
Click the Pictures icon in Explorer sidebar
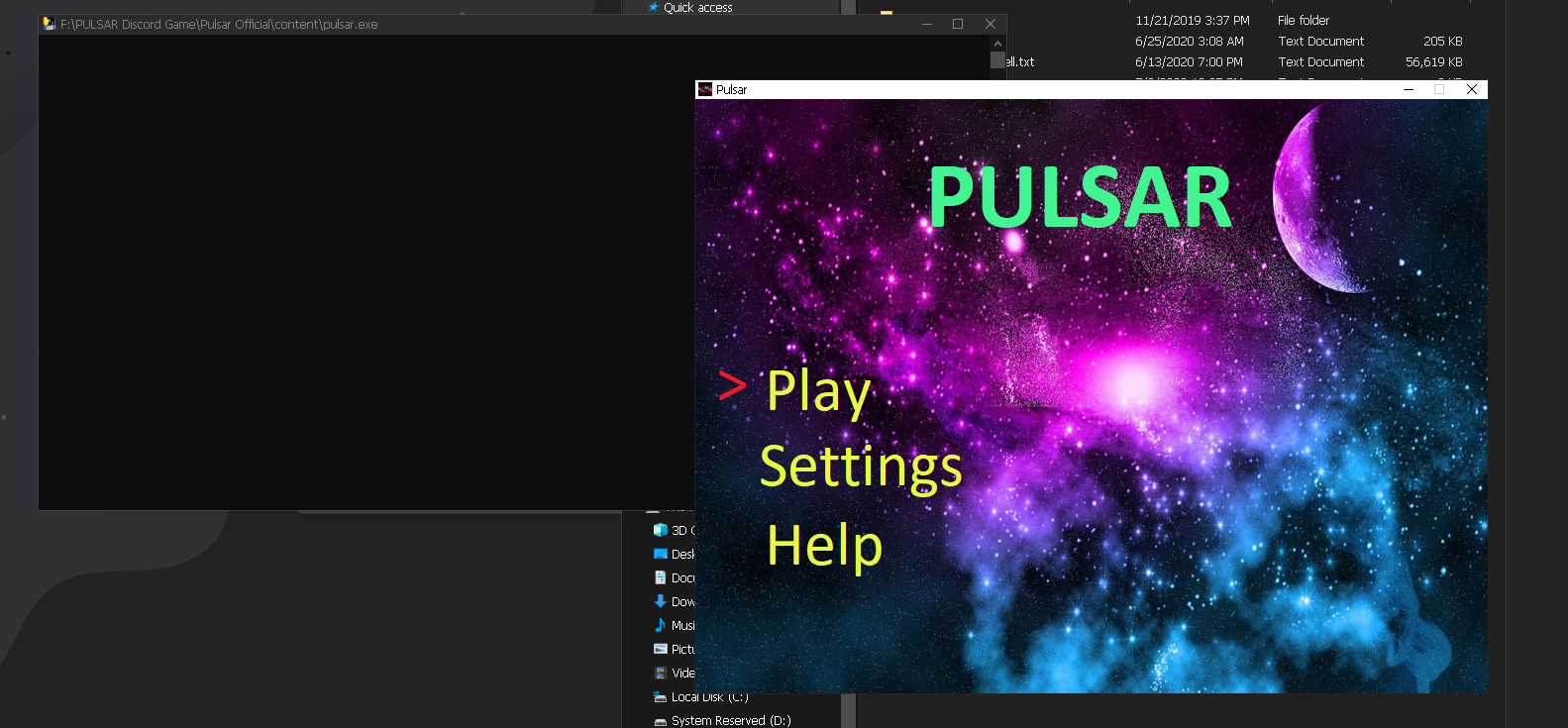tap(660, 649)
